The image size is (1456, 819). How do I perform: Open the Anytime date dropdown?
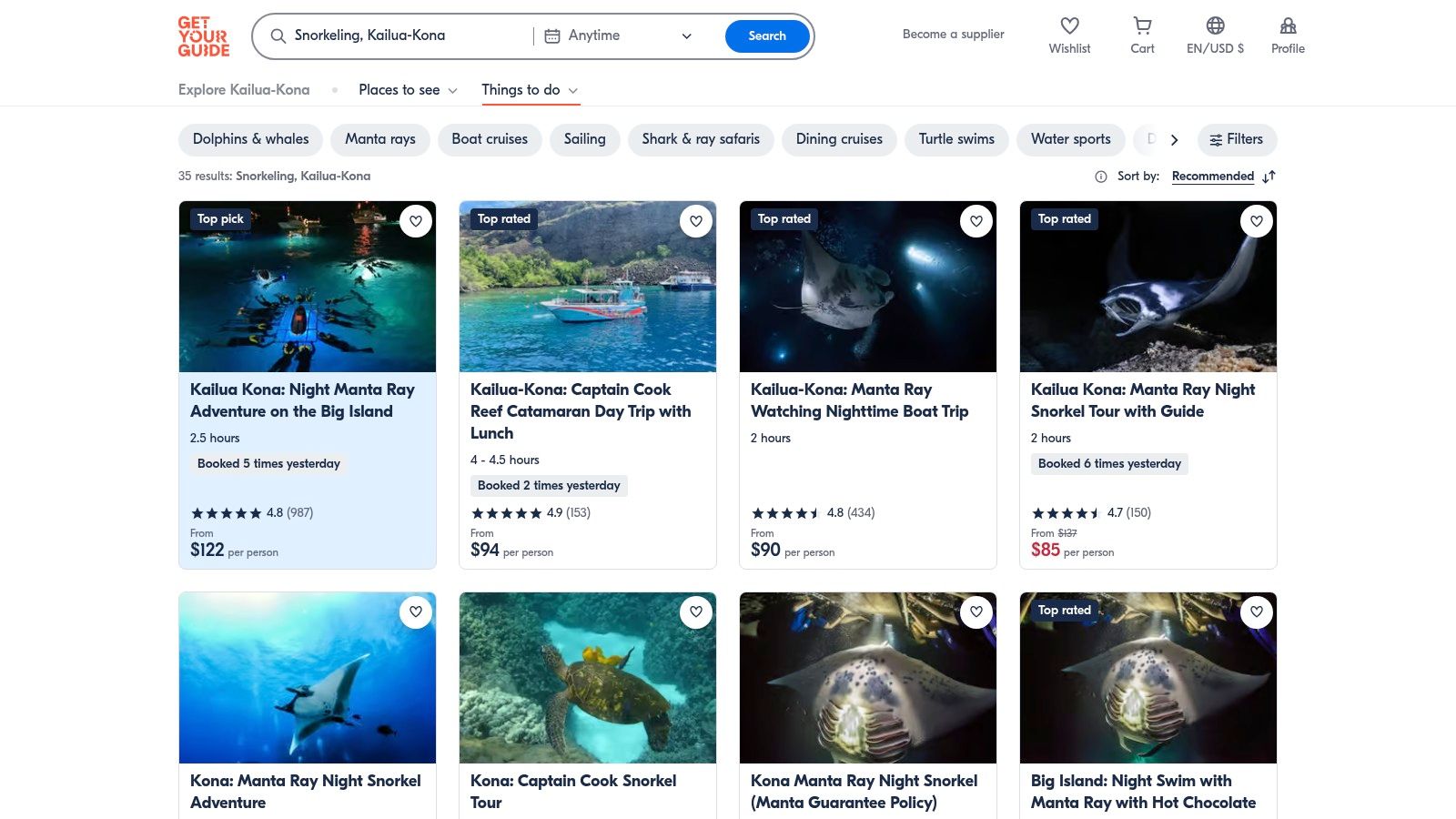[619, 36]
